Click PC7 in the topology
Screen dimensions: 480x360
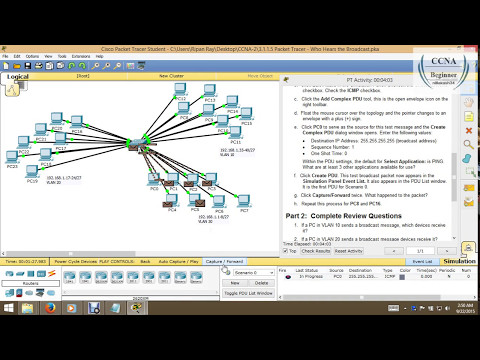[244, 201]
